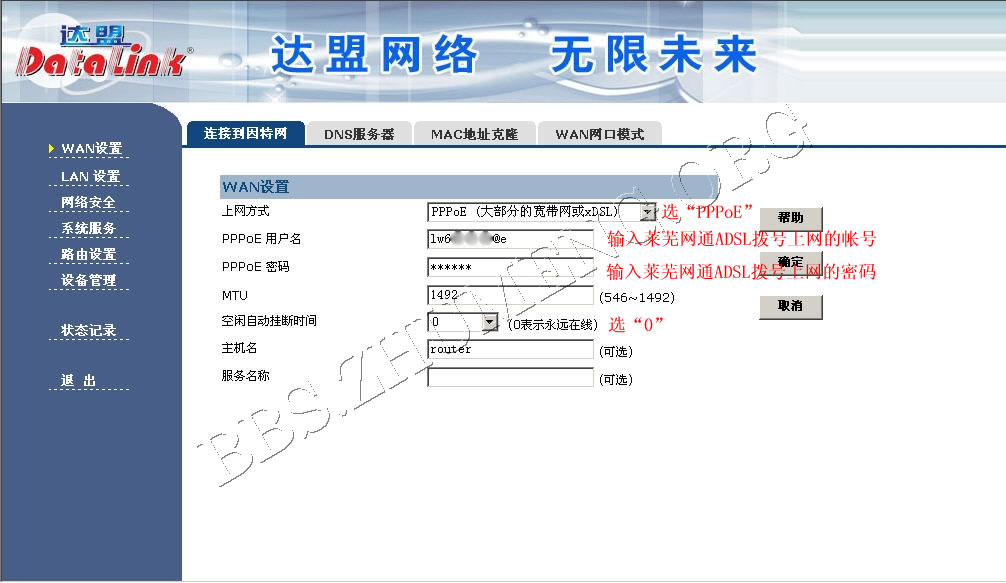Open the 上网方式 PPPoE dropdown
The width and height of the screenshot is (1006, 583).
541,212
